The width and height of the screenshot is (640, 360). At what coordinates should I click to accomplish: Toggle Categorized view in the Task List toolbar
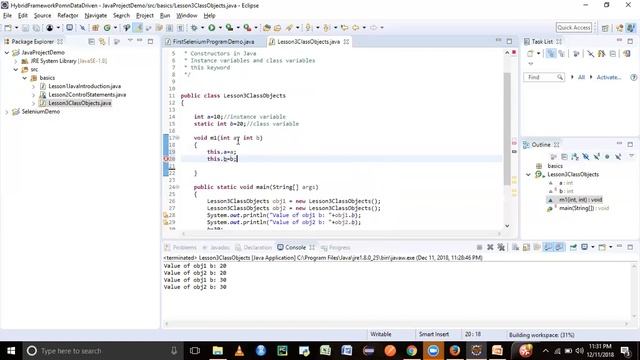click(551, 53)
